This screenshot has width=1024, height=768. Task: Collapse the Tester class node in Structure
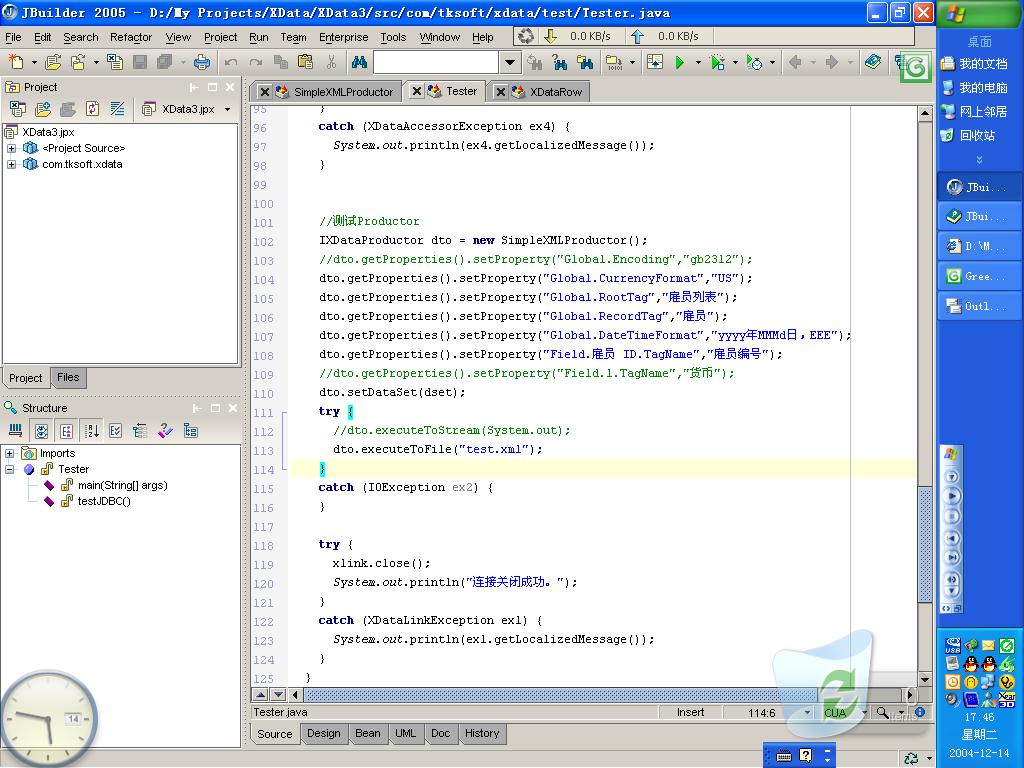point(9,469)
